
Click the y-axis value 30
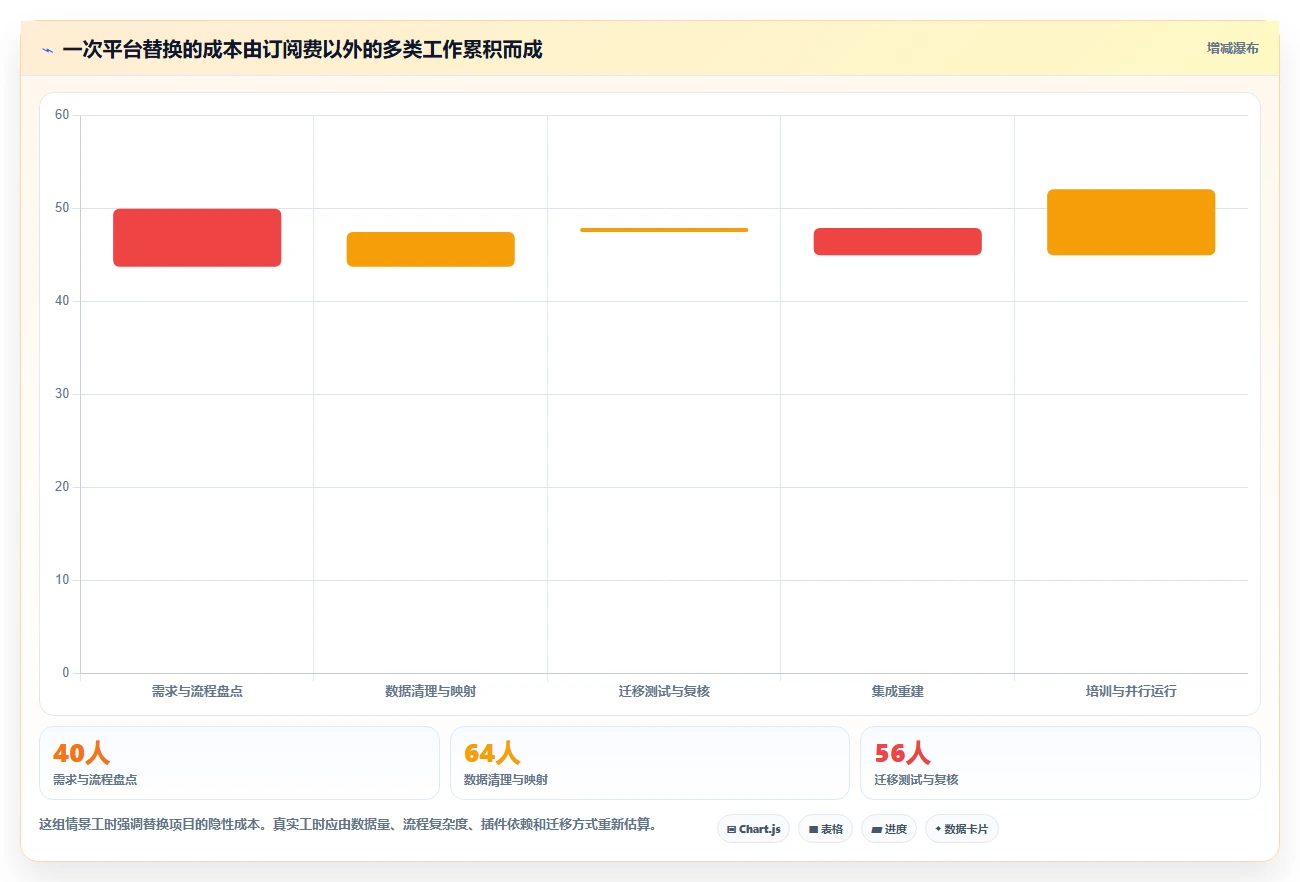[x=62, y=394]
